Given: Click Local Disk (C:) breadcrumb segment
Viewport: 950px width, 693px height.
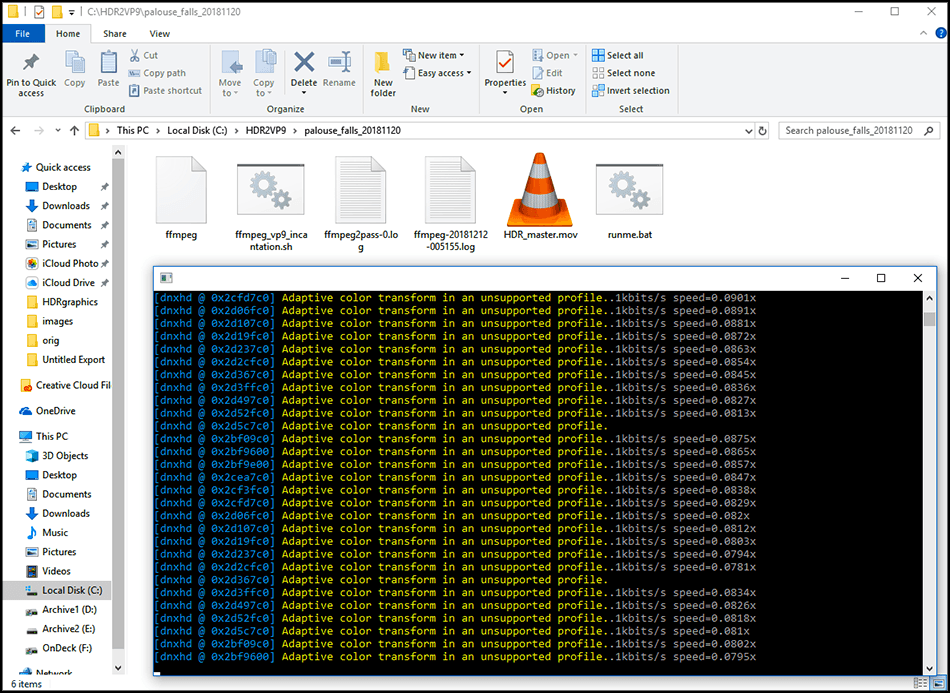Looking at the screenshot, I should coord(198,130).
